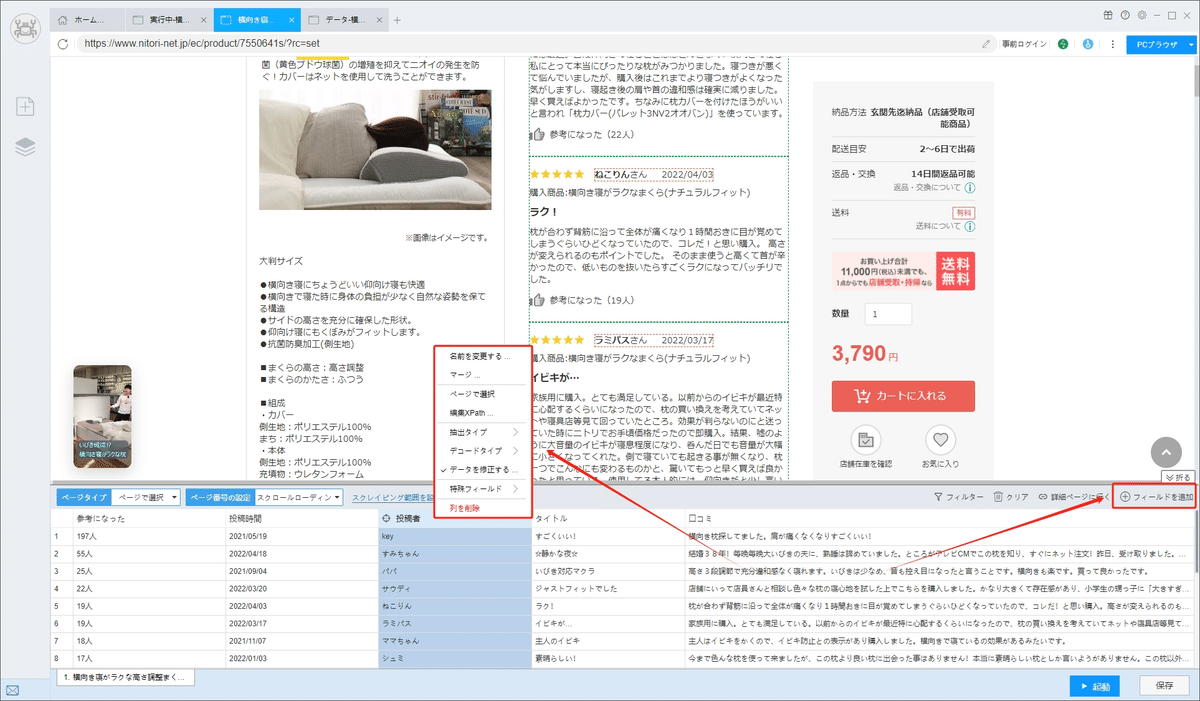Click 詳細ページに行く link-chain button
This screenshot has height=701, width=1200.
1074,496
